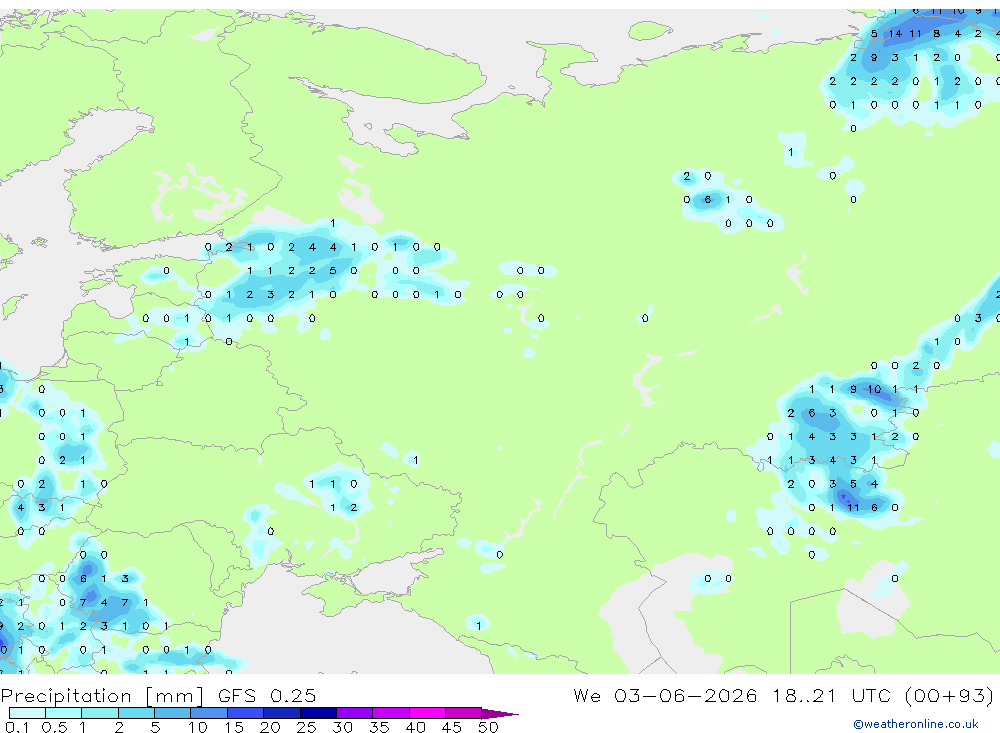Click the legend label "25" below the scale
This screenshot has height=733, width=1000.
306,727
